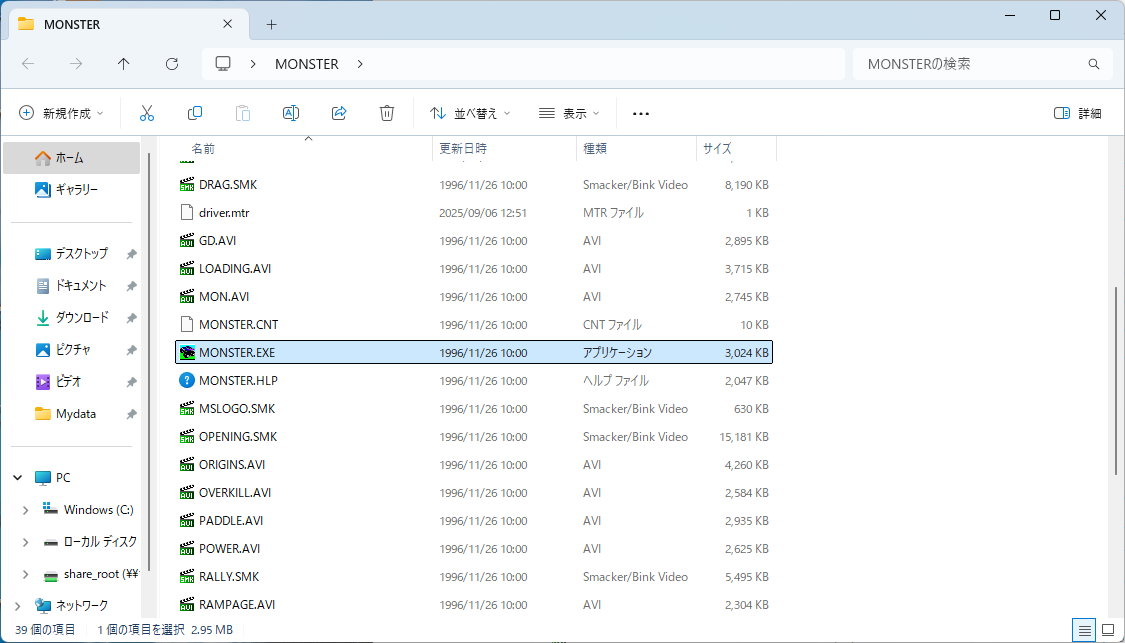
Task: Open the 新規作成 new item menu
Action: tap(62, 113)
